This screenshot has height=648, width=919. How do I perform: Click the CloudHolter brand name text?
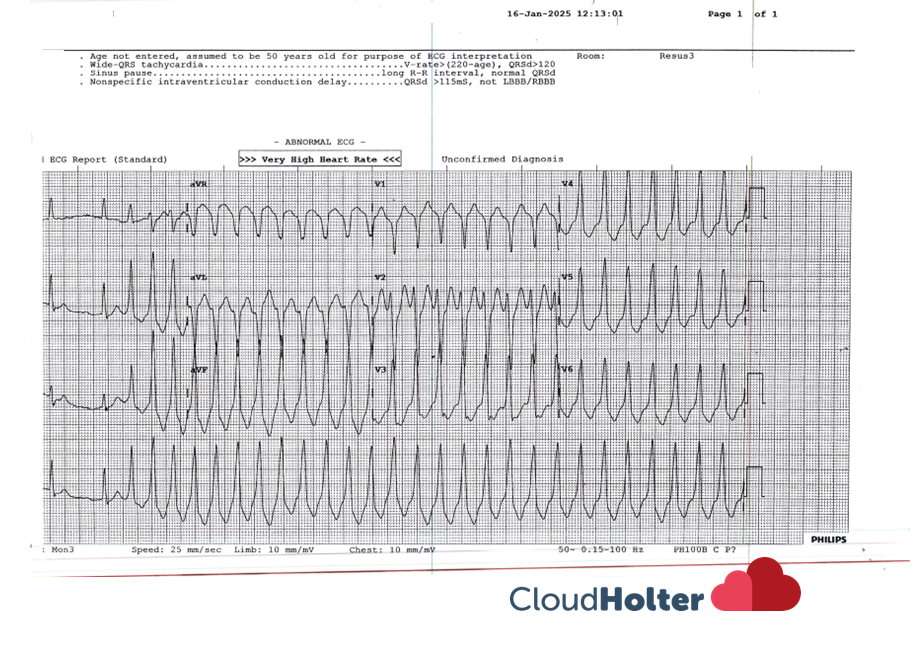(x=606, y=599)
